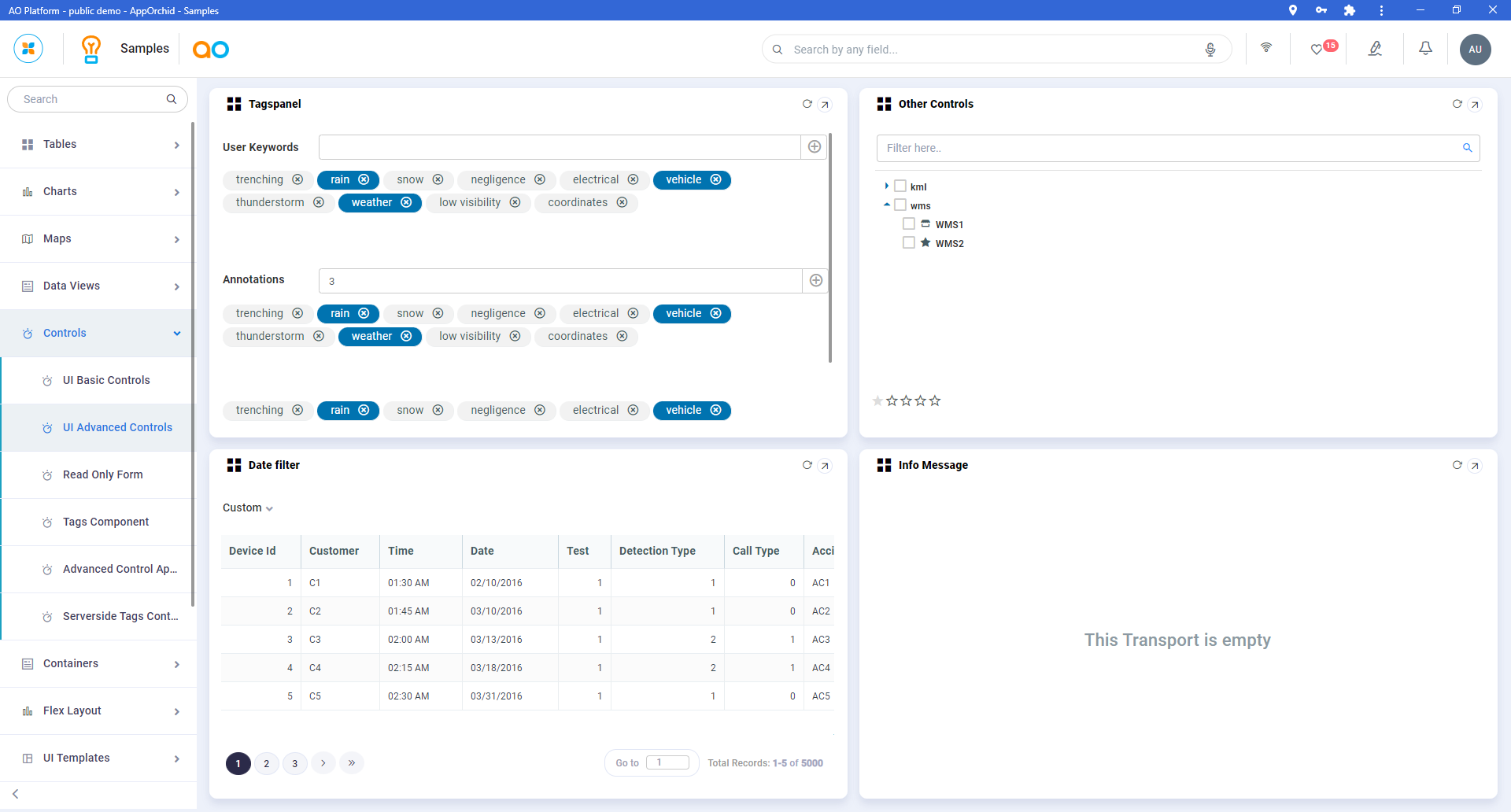This screenshot has height=812, width=1511.
Task: Click the search icon in Filter here field
Action: (1467, 148)
